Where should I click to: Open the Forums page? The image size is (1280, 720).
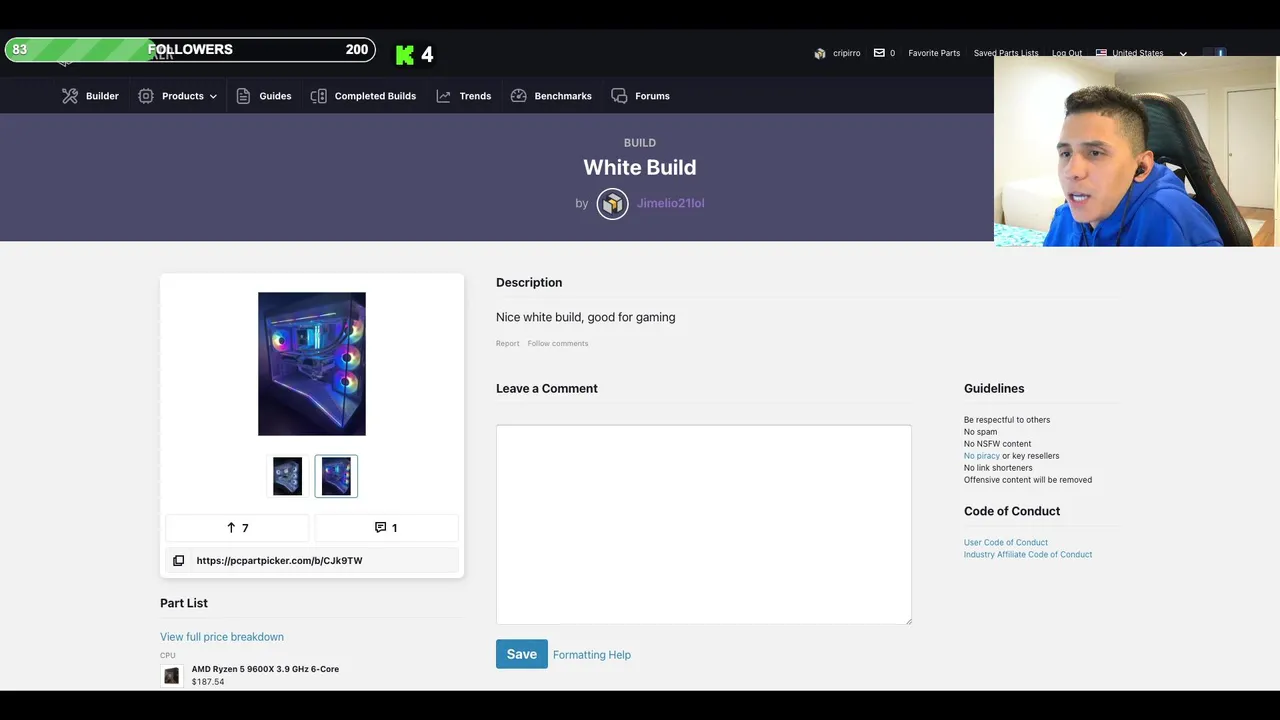[x=652, y=96]
